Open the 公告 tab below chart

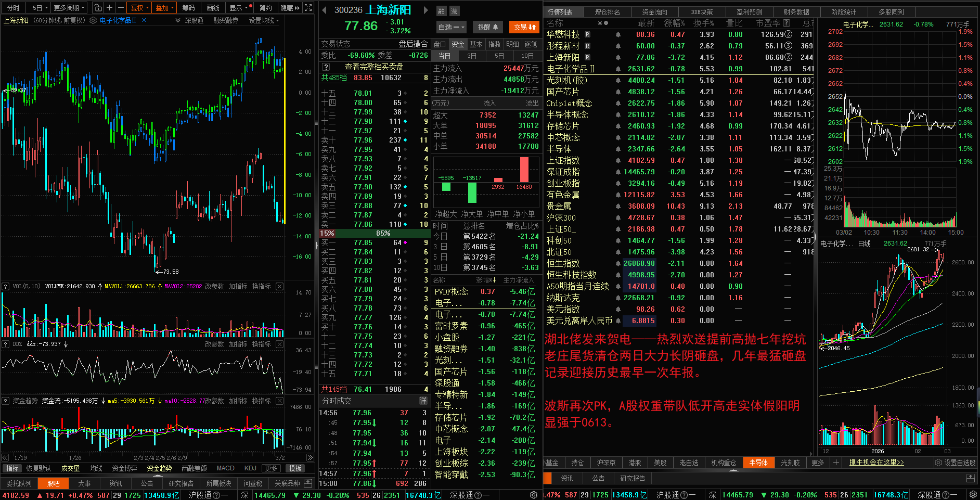point(147,483)
